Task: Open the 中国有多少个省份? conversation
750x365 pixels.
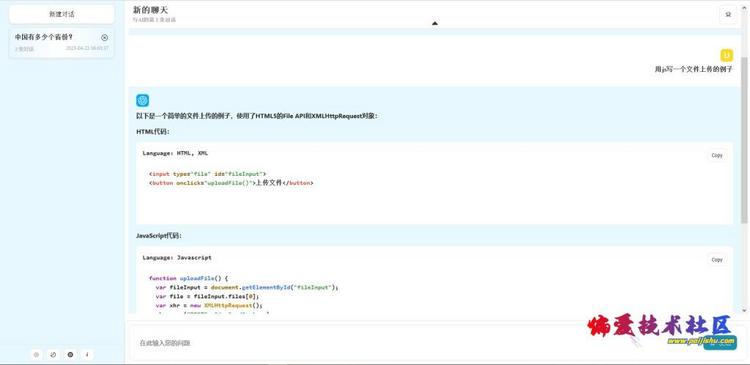Action: (x=62, y=43)
